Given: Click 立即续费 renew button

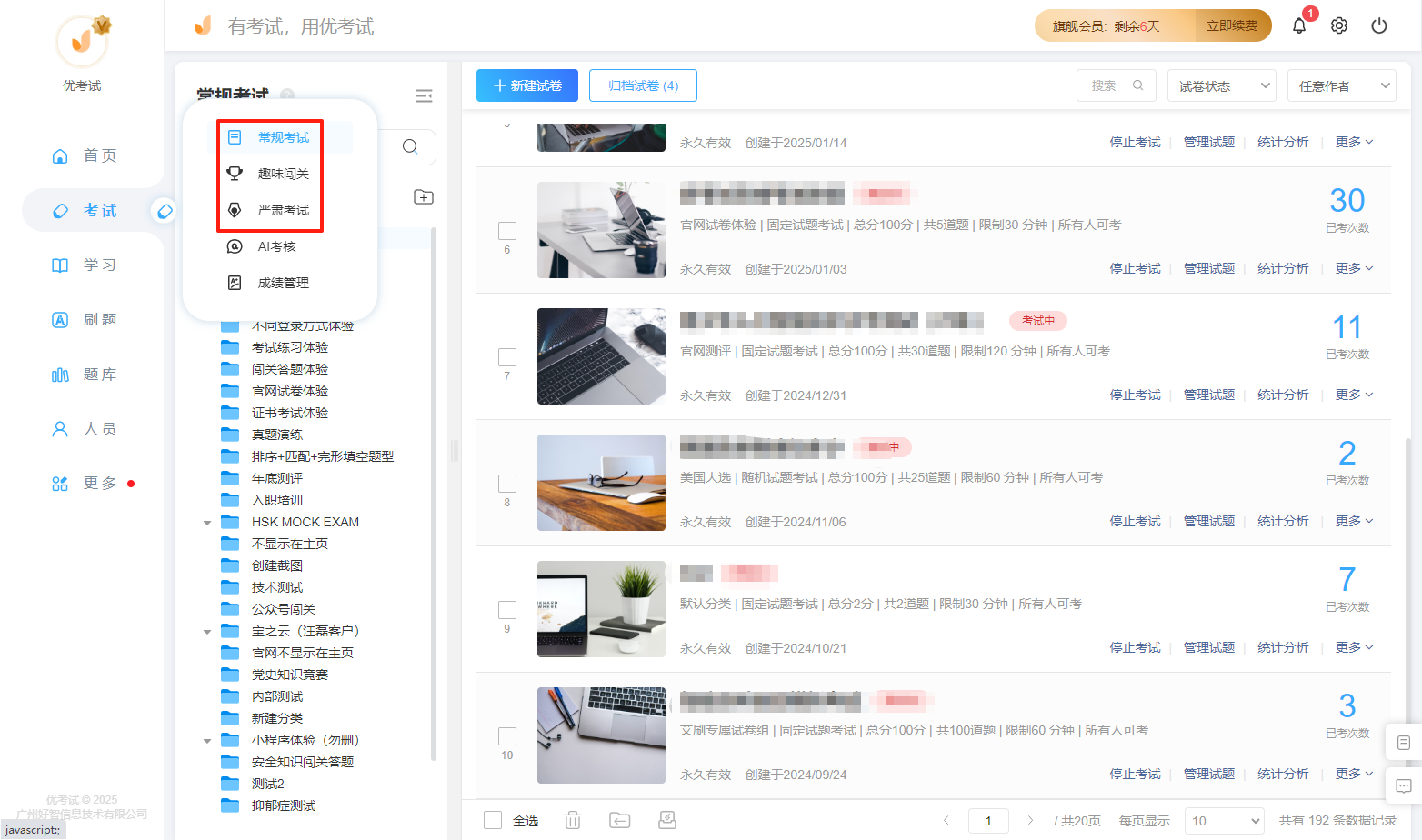Looking at the screenshot, I should click(1232, 25).
